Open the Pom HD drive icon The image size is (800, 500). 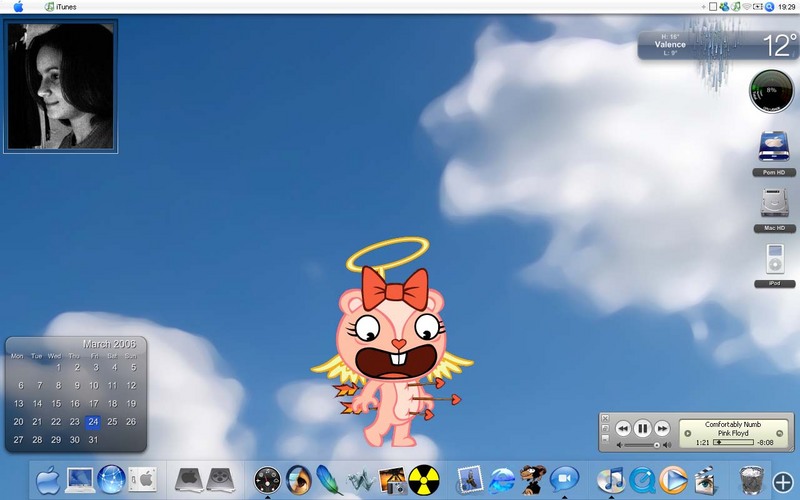click(774, 147)
